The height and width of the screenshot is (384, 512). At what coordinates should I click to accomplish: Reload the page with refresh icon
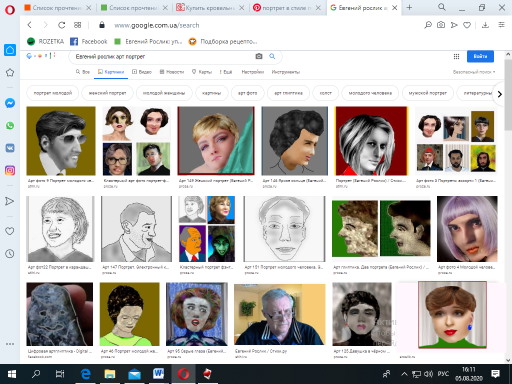point(61,25)
